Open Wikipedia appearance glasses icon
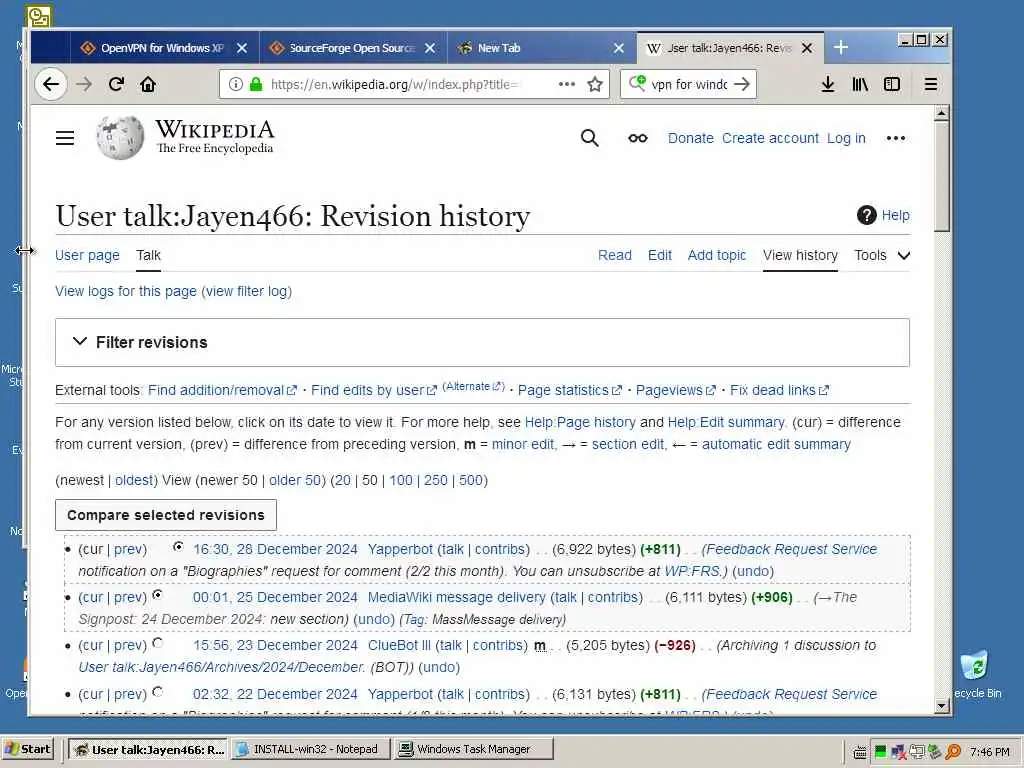The image size is (1024, 768). point(638,138)
